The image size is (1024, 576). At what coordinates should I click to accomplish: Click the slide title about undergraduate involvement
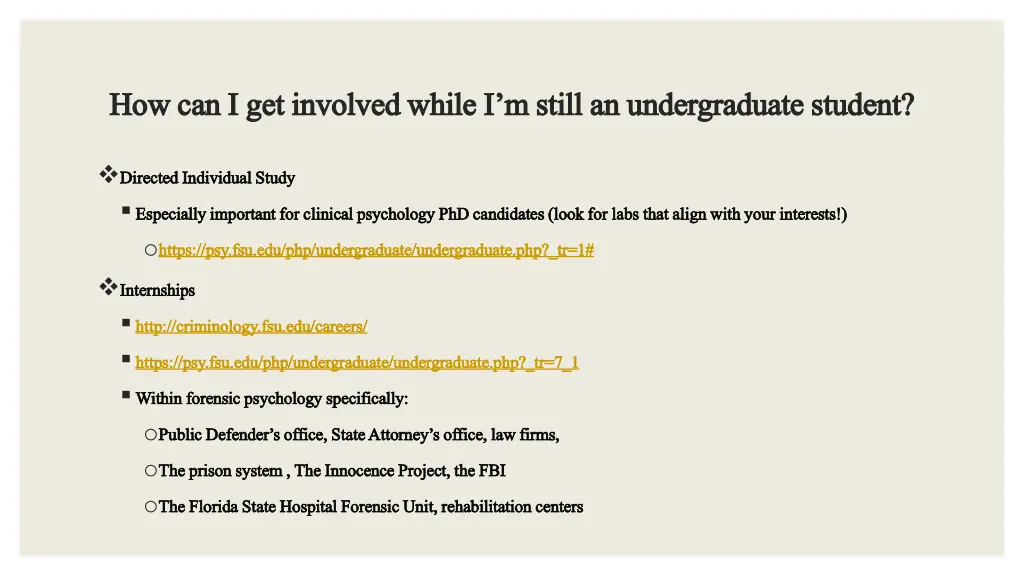tap(511, 105)
